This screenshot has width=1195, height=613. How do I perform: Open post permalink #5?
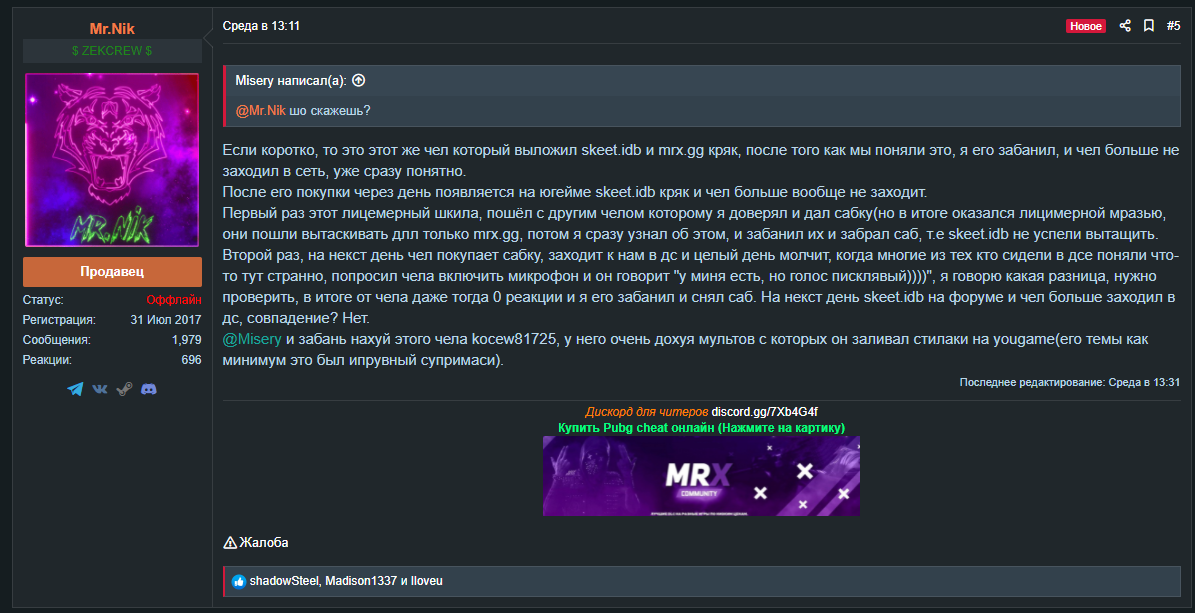[1174, 26]
